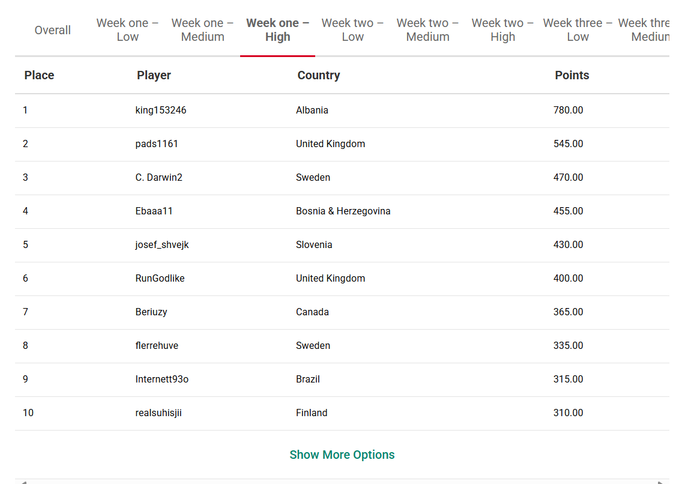Image resolution: width=700 pixels, height=484 pixels.
Task: Switch to Week two – Medium tab
Action: 428,30
